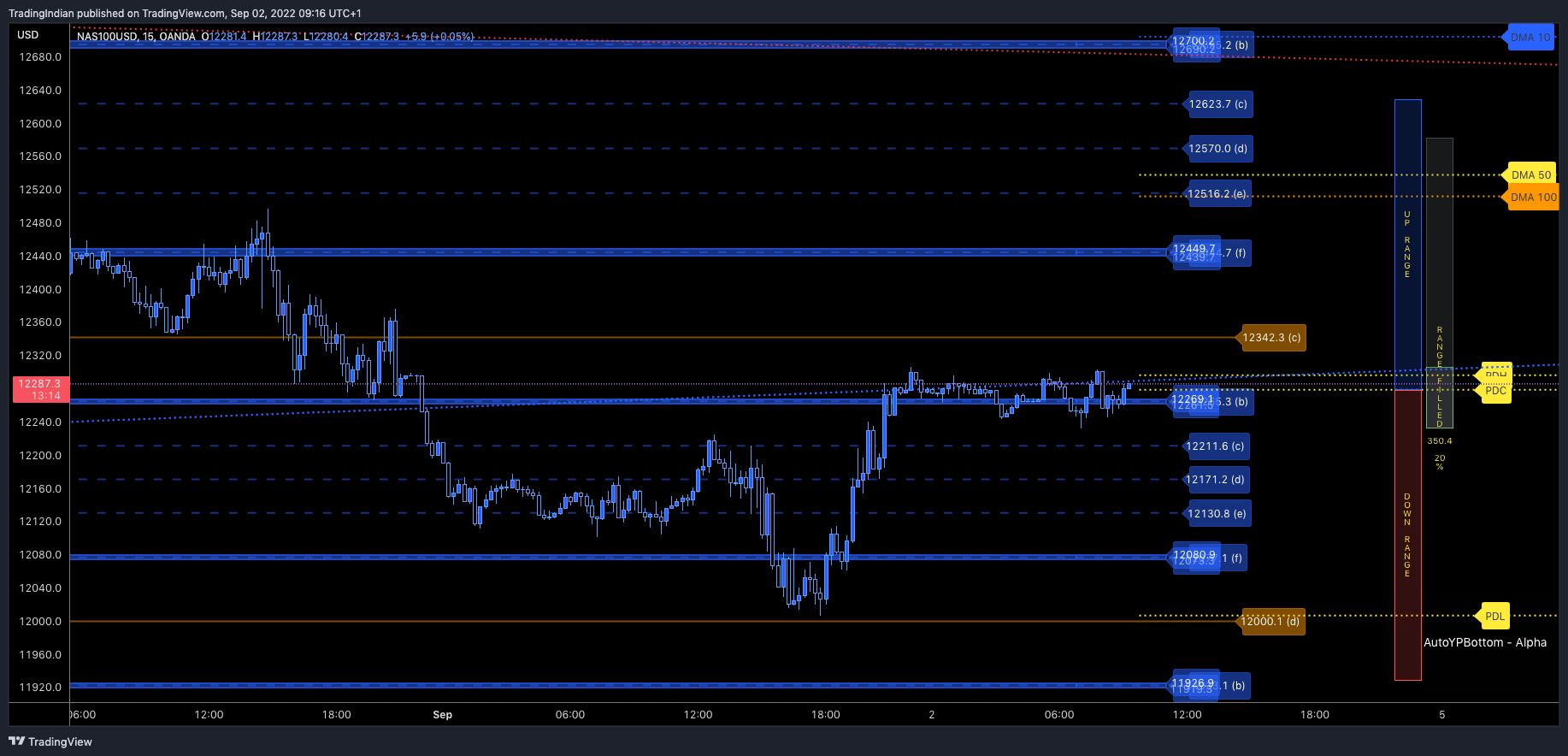The image size is (1568, 756).
Task: Click the PDC yellow label
Action: coord(1495,391)
